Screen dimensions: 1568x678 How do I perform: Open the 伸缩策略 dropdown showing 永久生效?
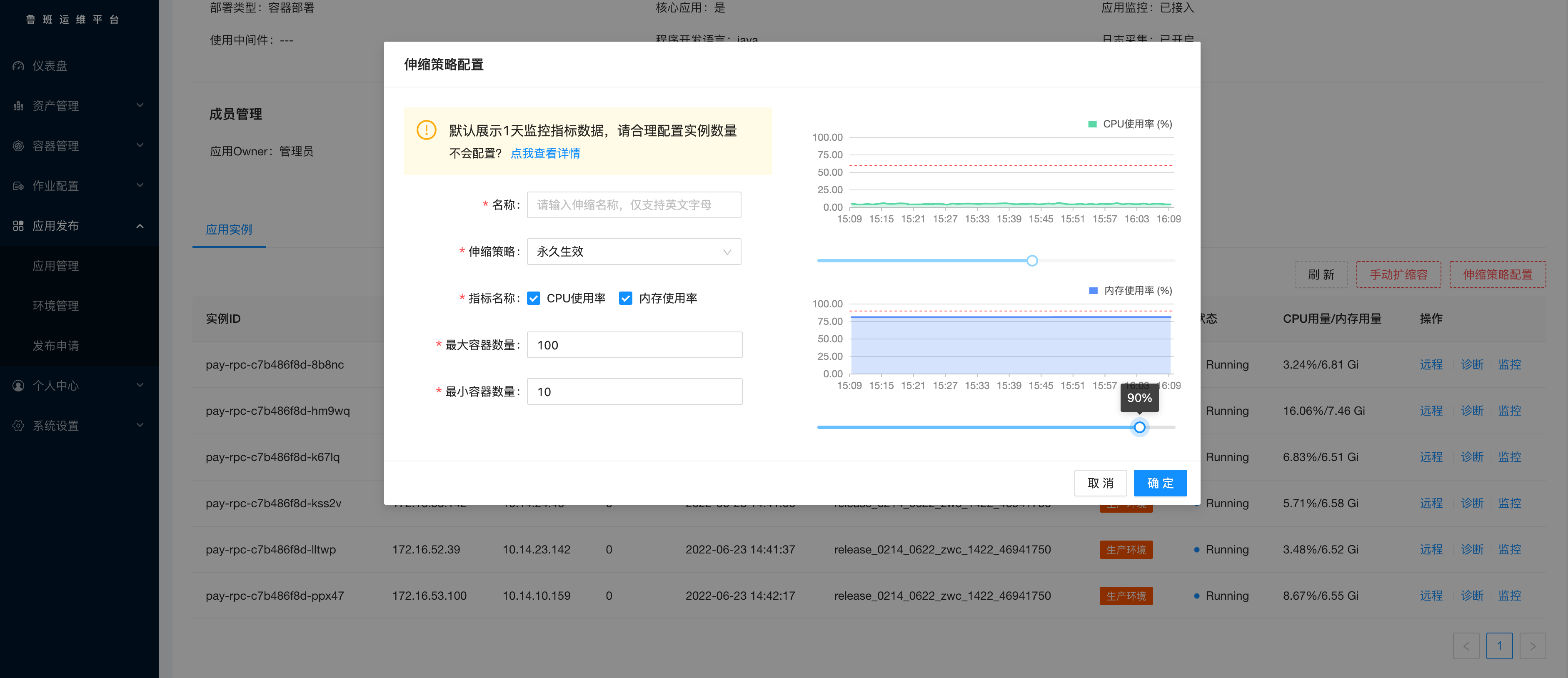[634, 252]
